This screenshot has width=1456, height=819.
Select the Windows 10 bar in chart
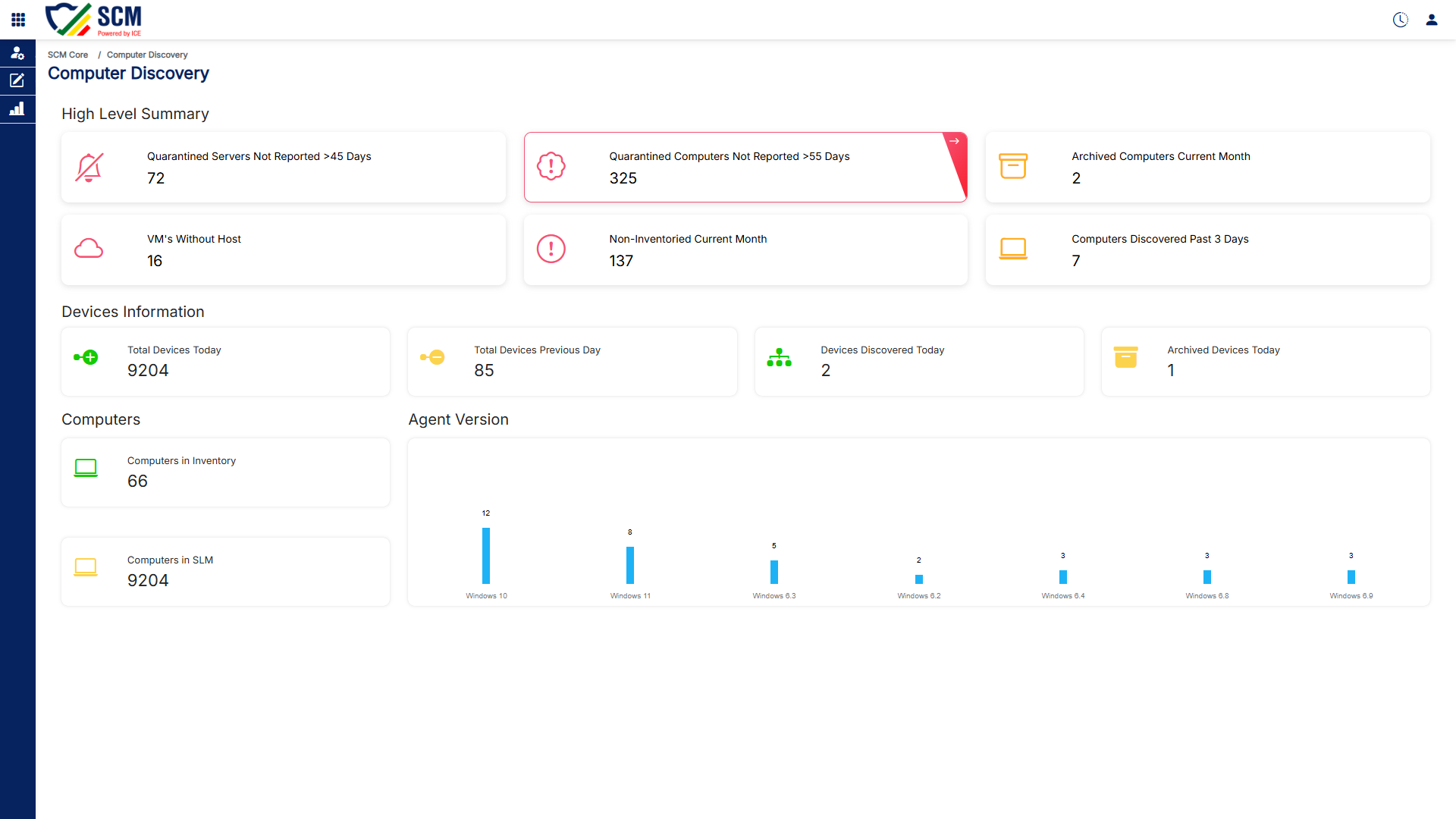(x=486, y=556)
